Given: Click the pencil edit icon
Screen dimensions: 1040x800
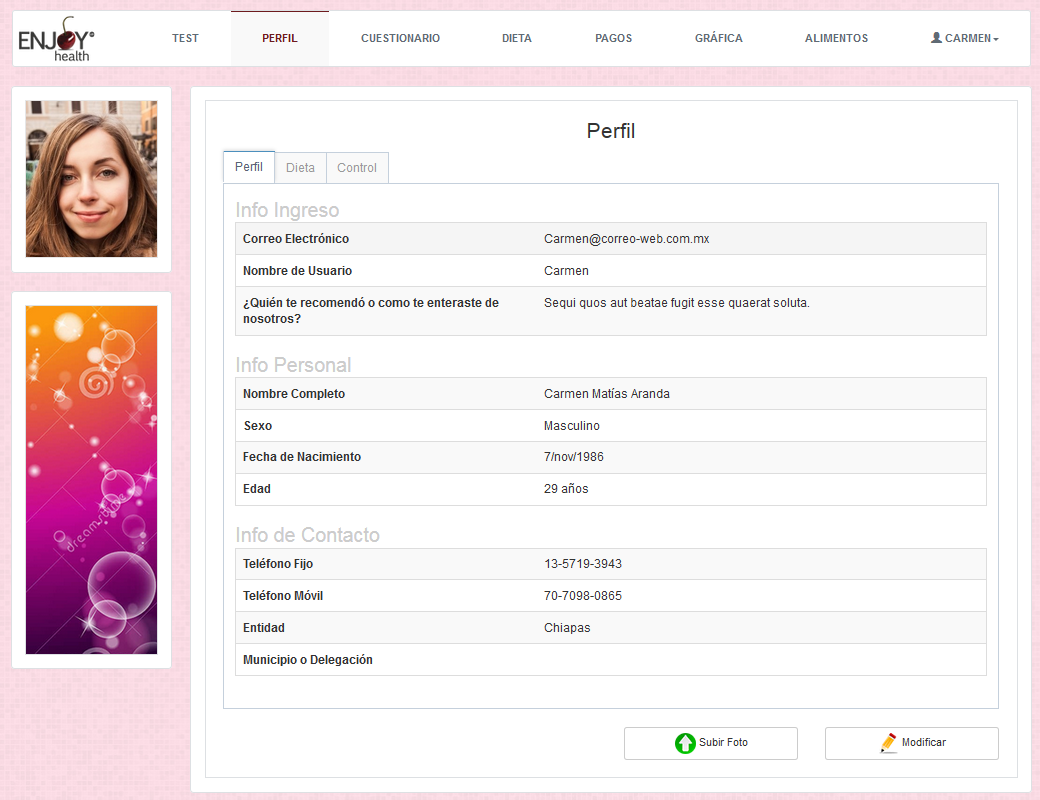Looking at the screenshot, I should click(x=888, y=743).
